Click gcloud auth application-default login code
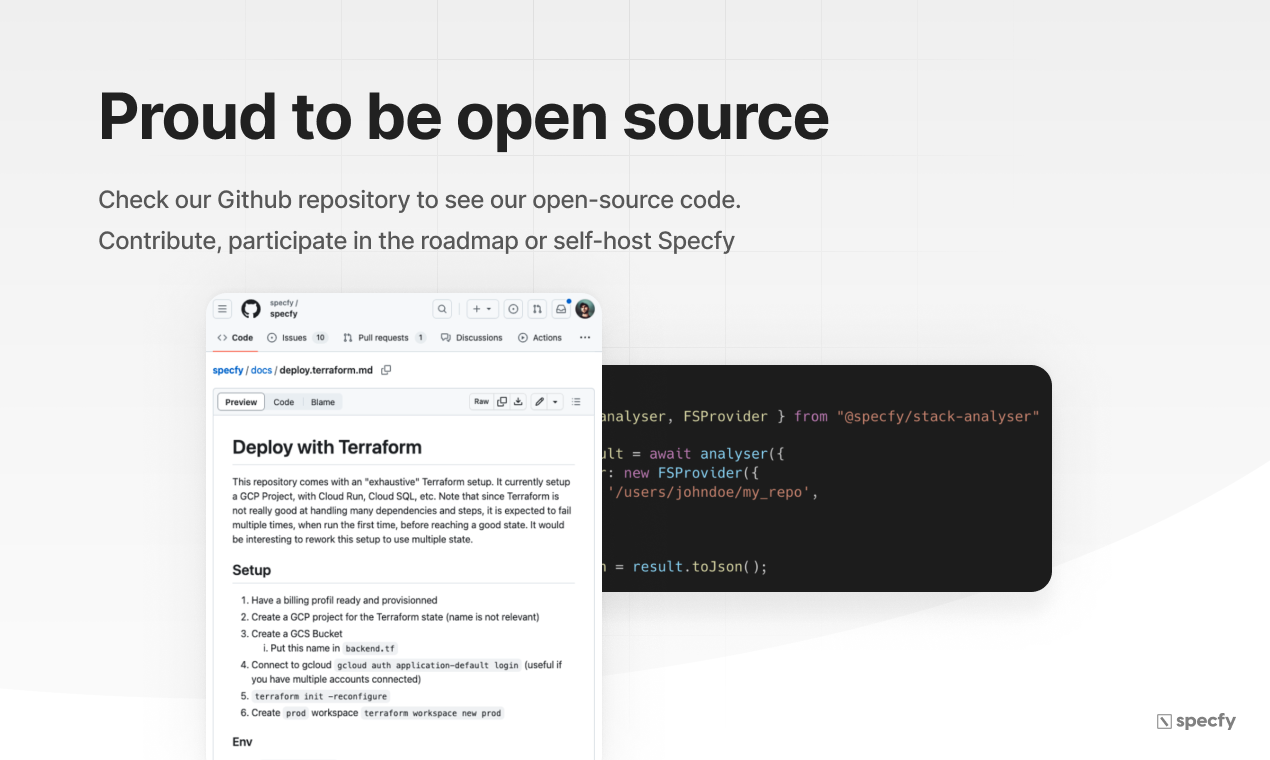This screenshot has width=1270, height=760. [428, 665]
